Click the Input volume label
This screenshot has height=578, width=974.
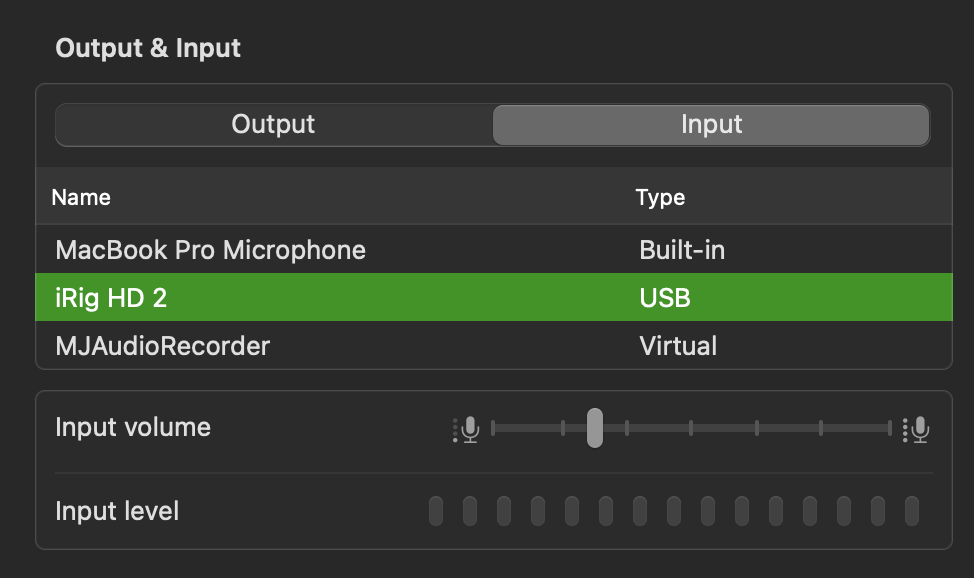(133, 428)
